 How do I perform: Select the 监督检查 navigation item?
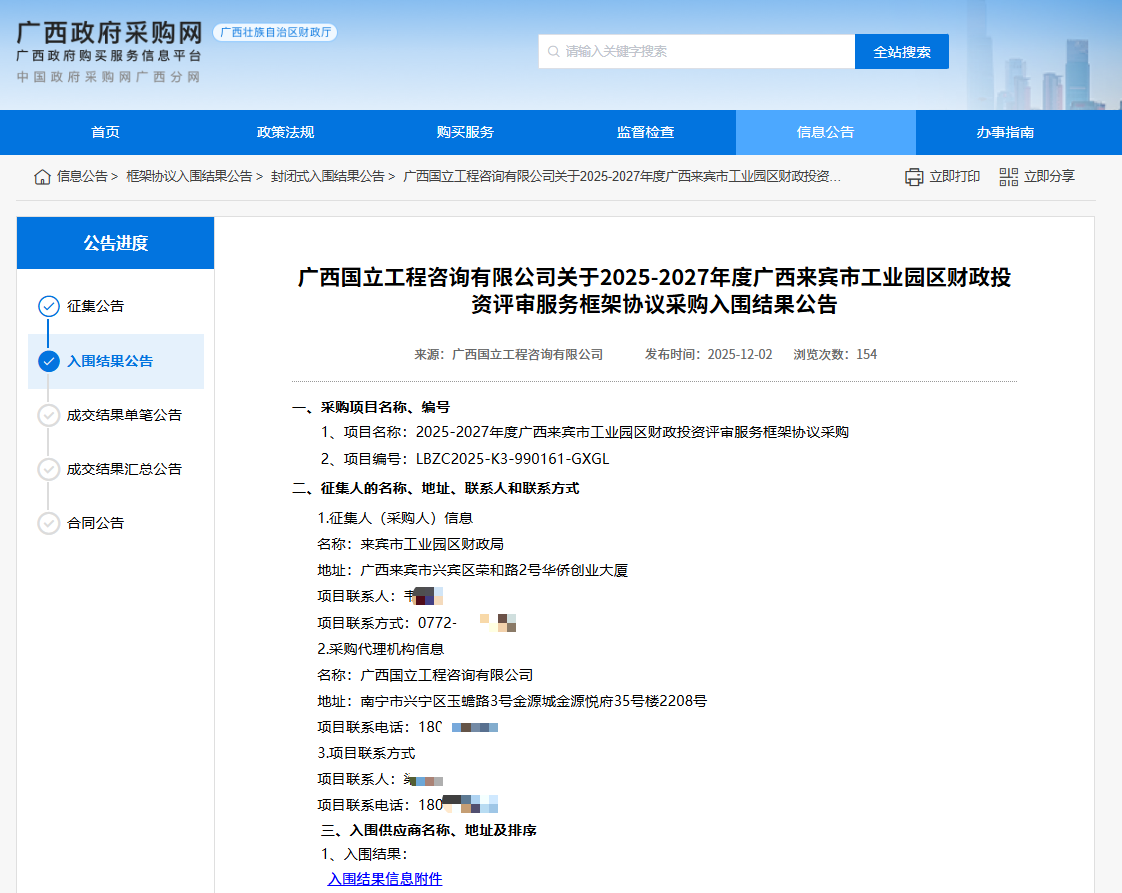[x=645, y=132]
